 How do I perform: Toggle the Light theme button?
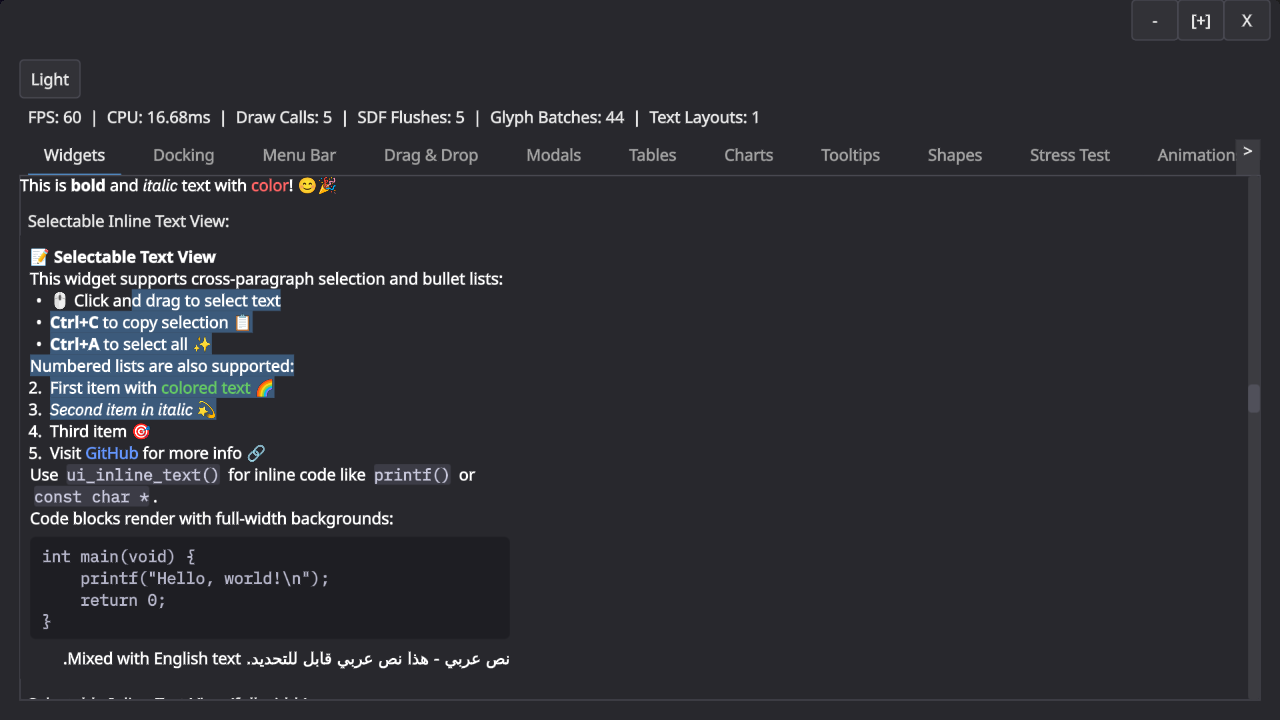point(49,79)
